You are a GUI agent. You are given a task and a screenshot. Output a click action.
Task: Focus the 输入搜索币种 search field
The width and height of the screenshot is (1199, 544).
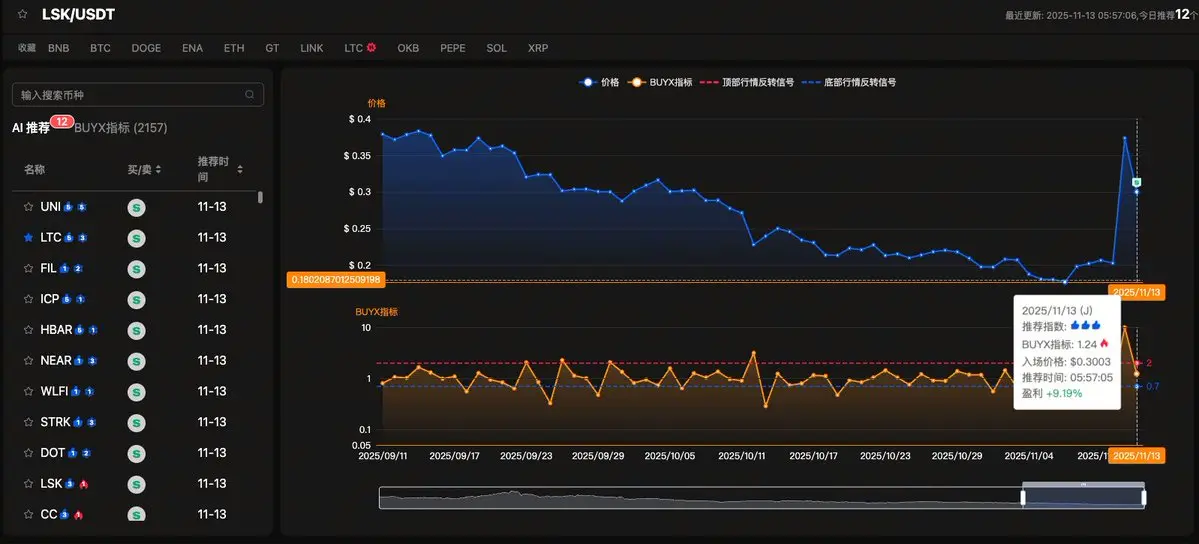pos(130,95)
